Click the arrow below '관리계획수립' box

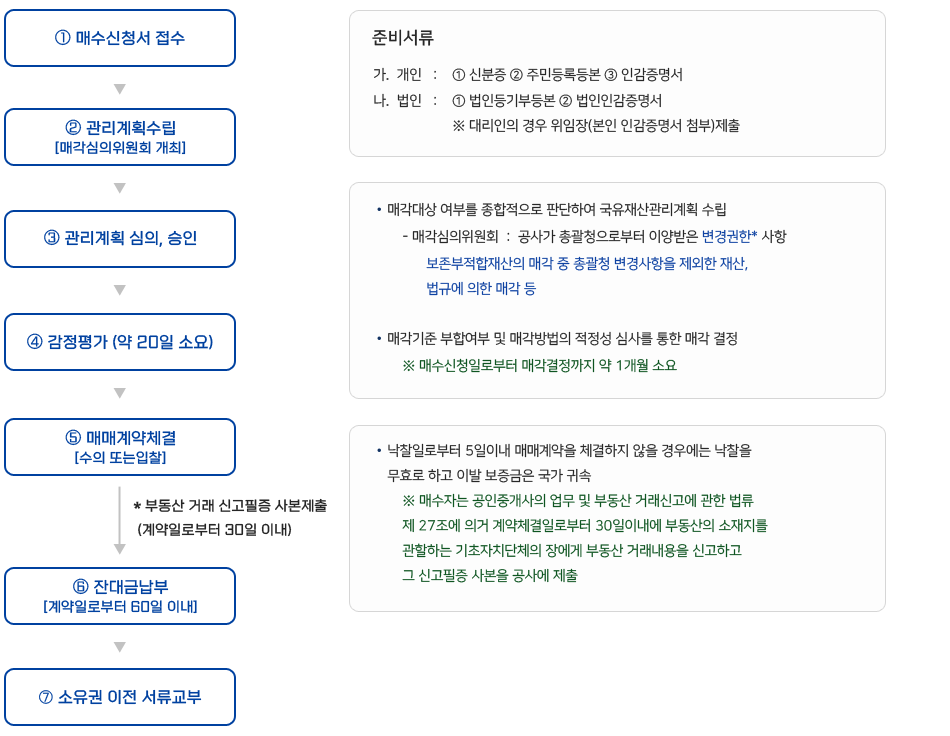[x=120, y=188]
